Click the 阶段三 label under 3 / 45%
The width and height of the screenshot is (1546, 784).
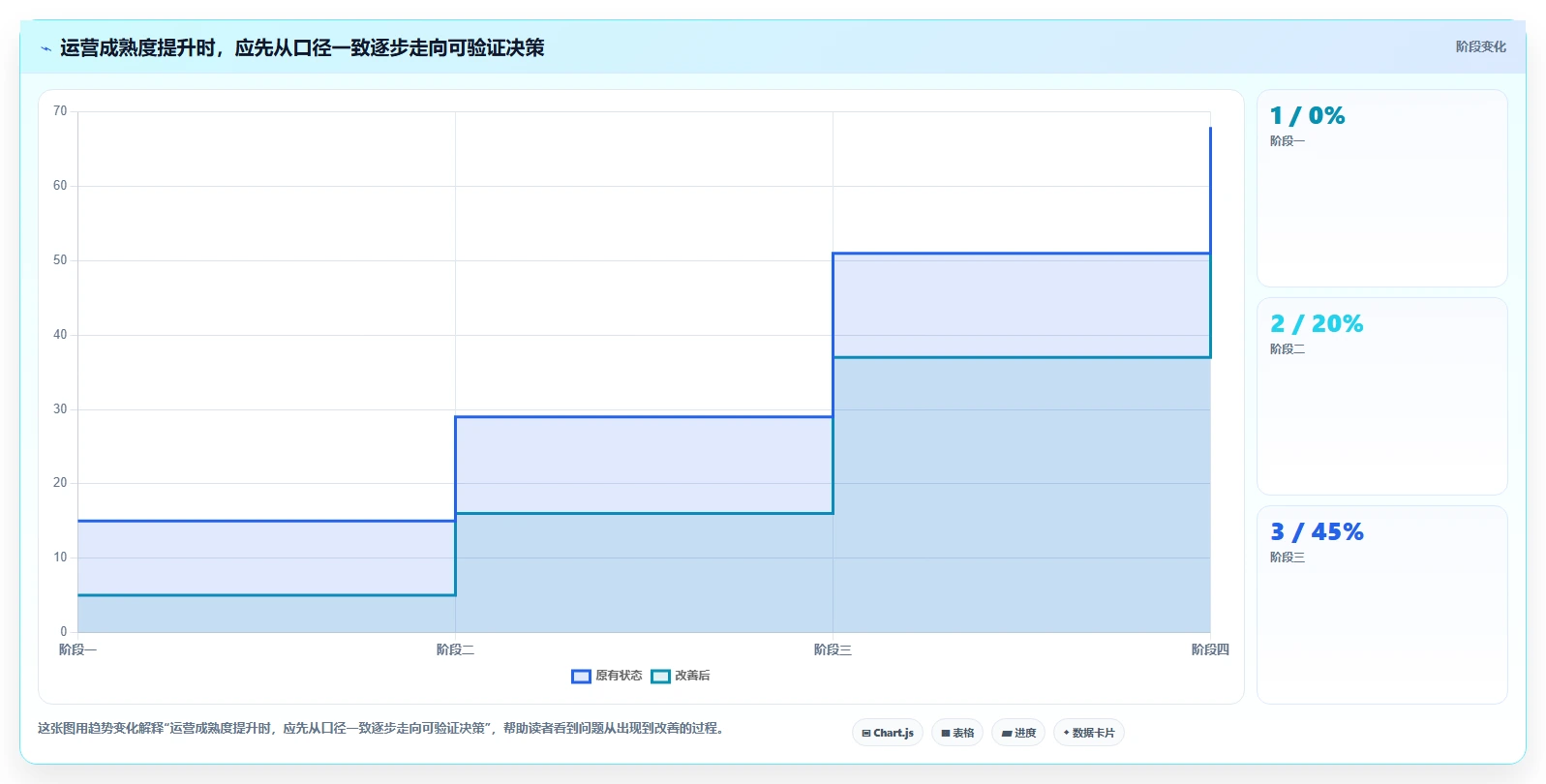tap(1288, 558)
